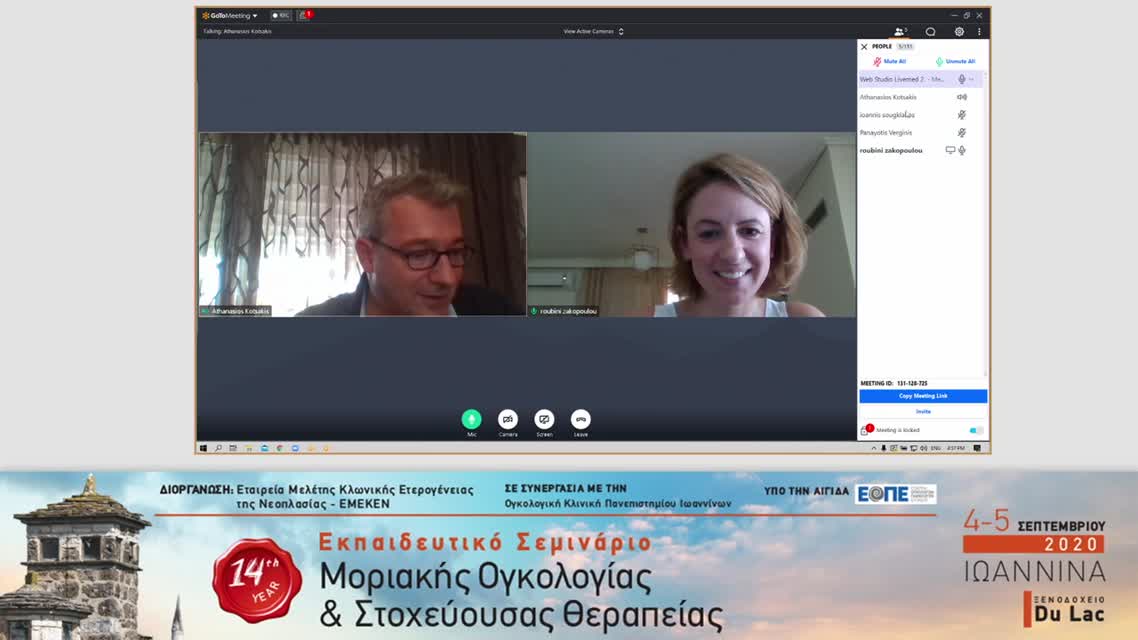Screen dimensions: 1138x640
Task: Open the GoToMeeting dropdown menu
Action: [x=230, y=15]
